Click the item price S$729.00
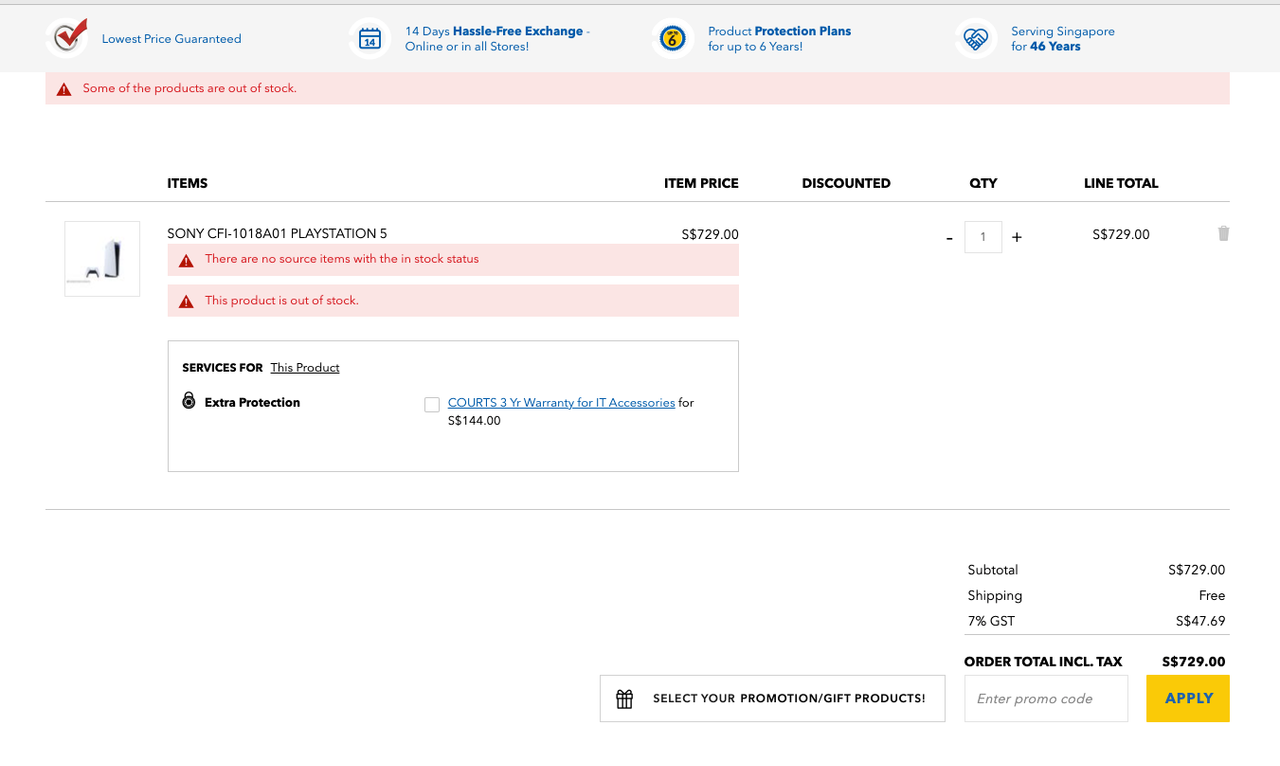This screenshot has width=1280, height=766. 710,235
